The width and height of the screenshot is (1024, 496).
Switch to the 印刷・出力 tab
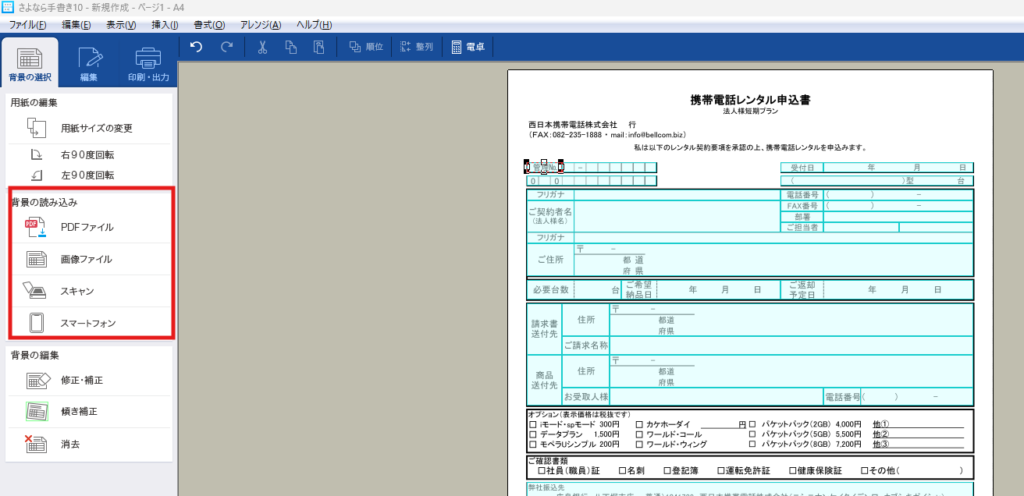tap(148, 62)
